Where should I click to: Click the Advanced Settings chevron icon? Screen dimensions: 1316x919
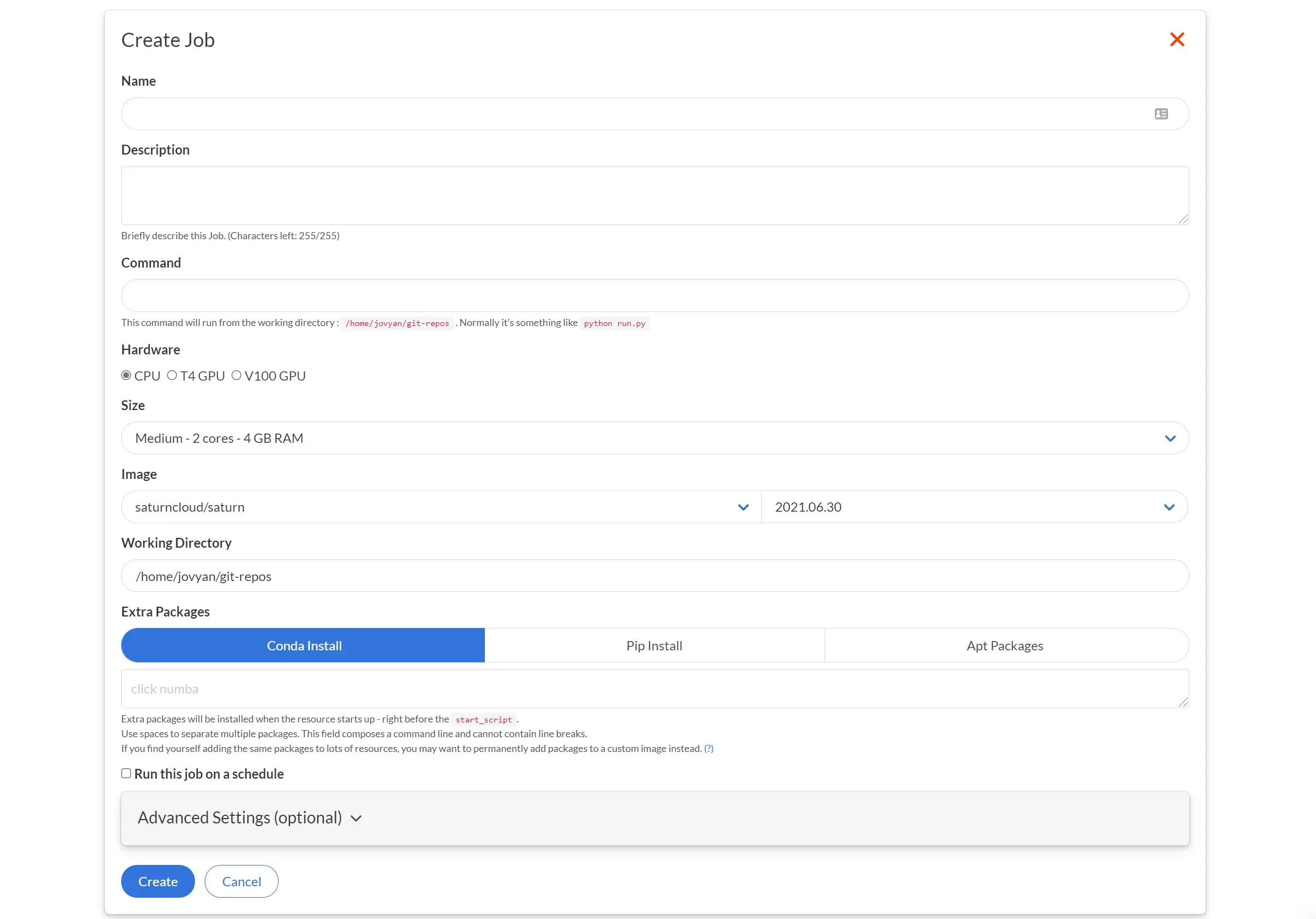pos(356,819)
